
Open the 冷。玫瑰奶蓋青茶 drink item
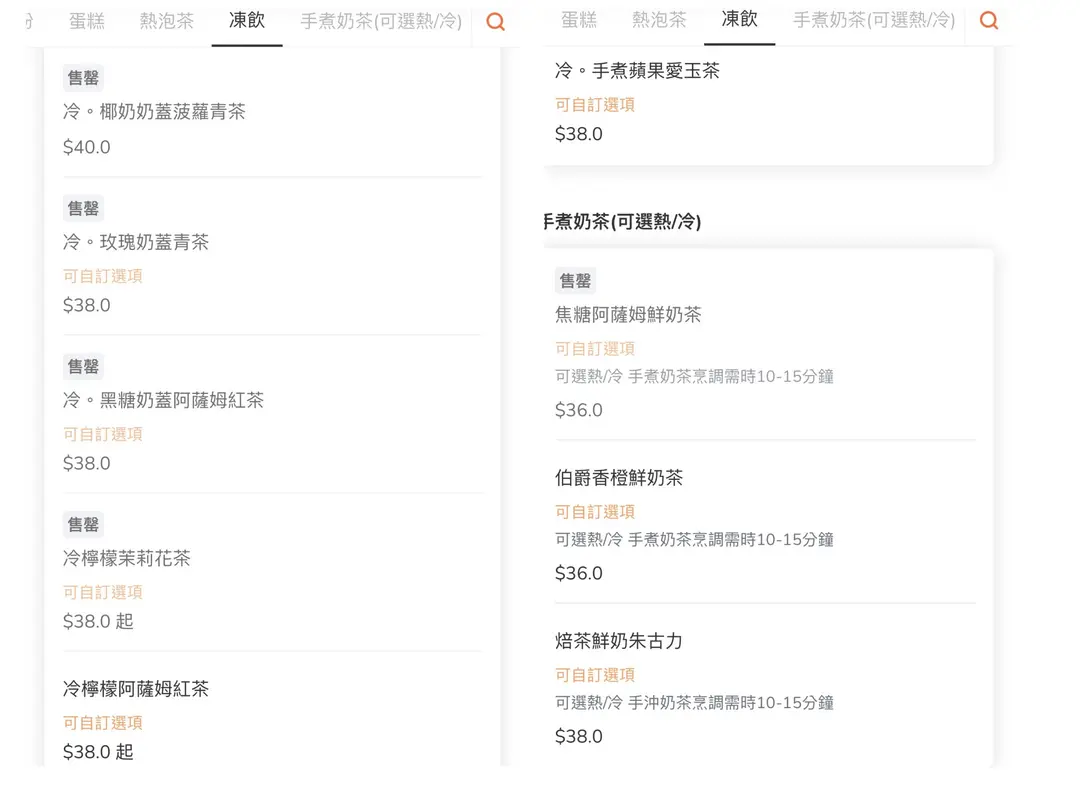click(x=136, y=242)
